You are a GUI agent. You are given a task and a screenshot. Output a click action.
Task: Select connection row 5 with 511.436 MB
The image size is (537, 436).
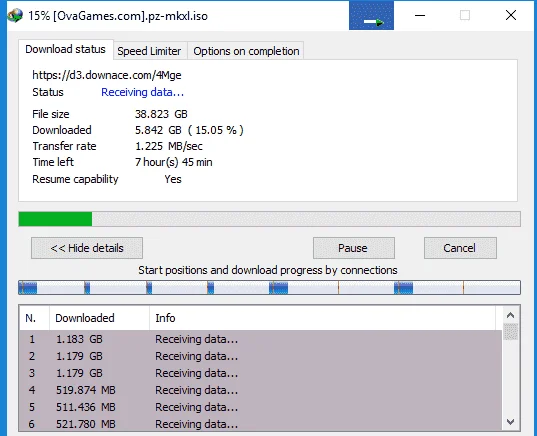click(x=261, y=407)
